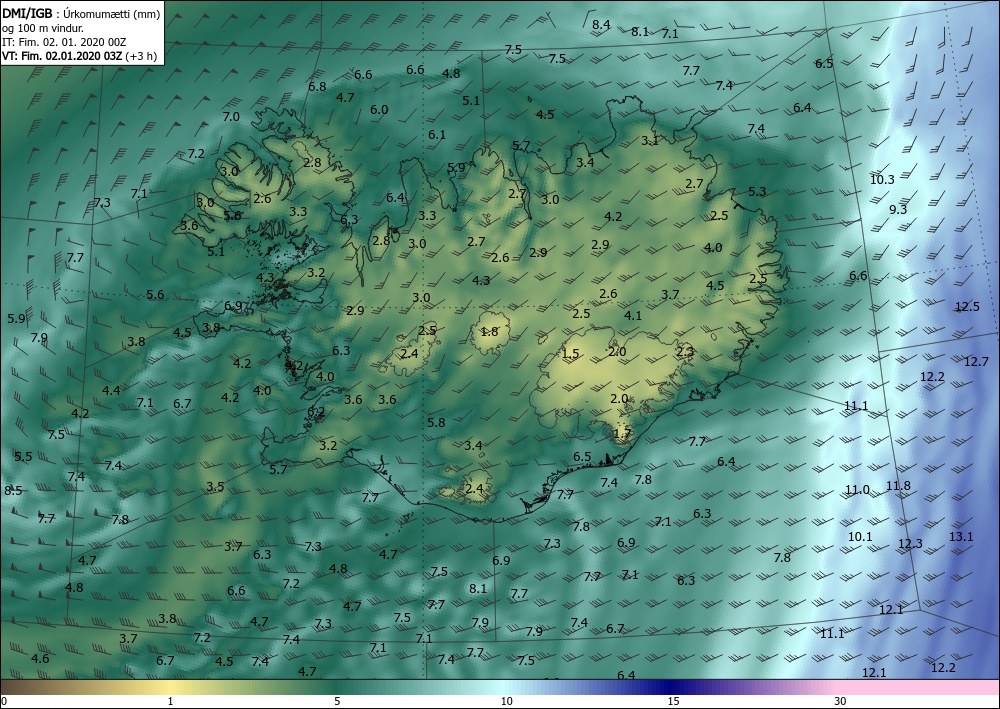
Task: Click the map value '5.8'
Action: tap(436, 422)
